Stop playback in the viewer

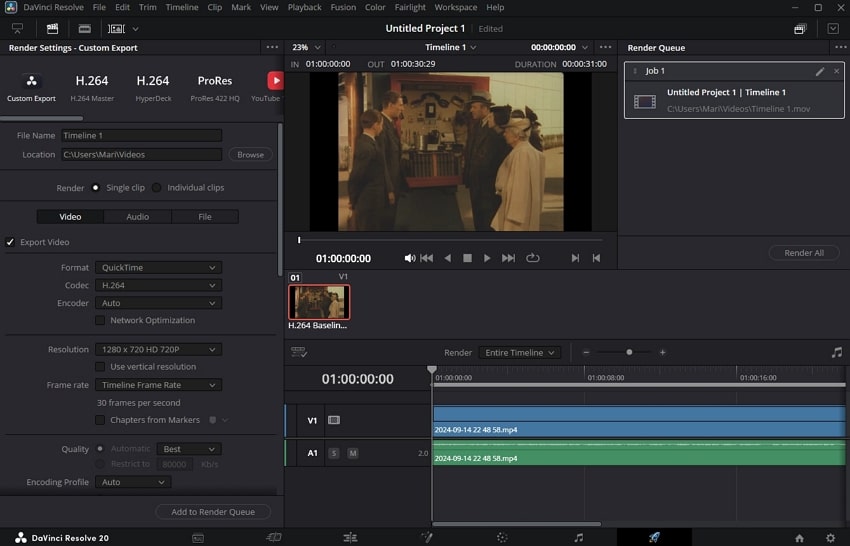tap(467, 258)
